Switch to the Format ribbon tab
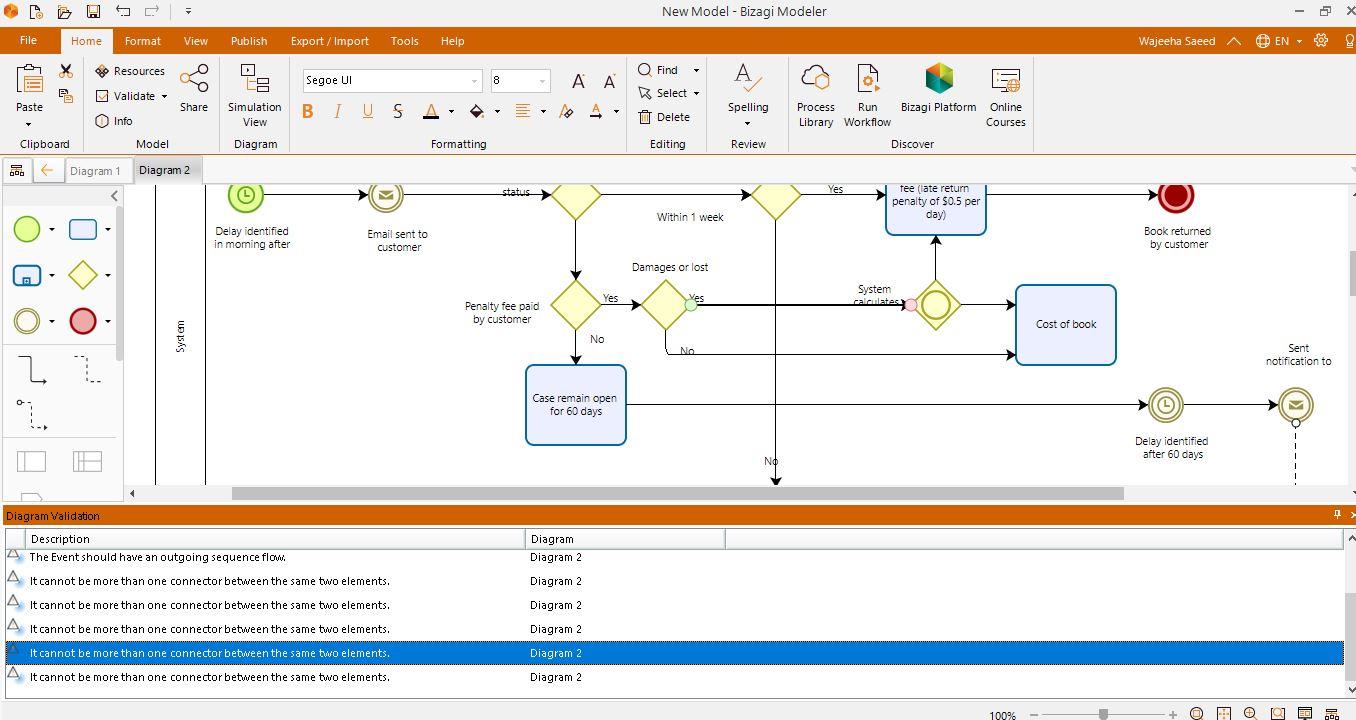 143,41
